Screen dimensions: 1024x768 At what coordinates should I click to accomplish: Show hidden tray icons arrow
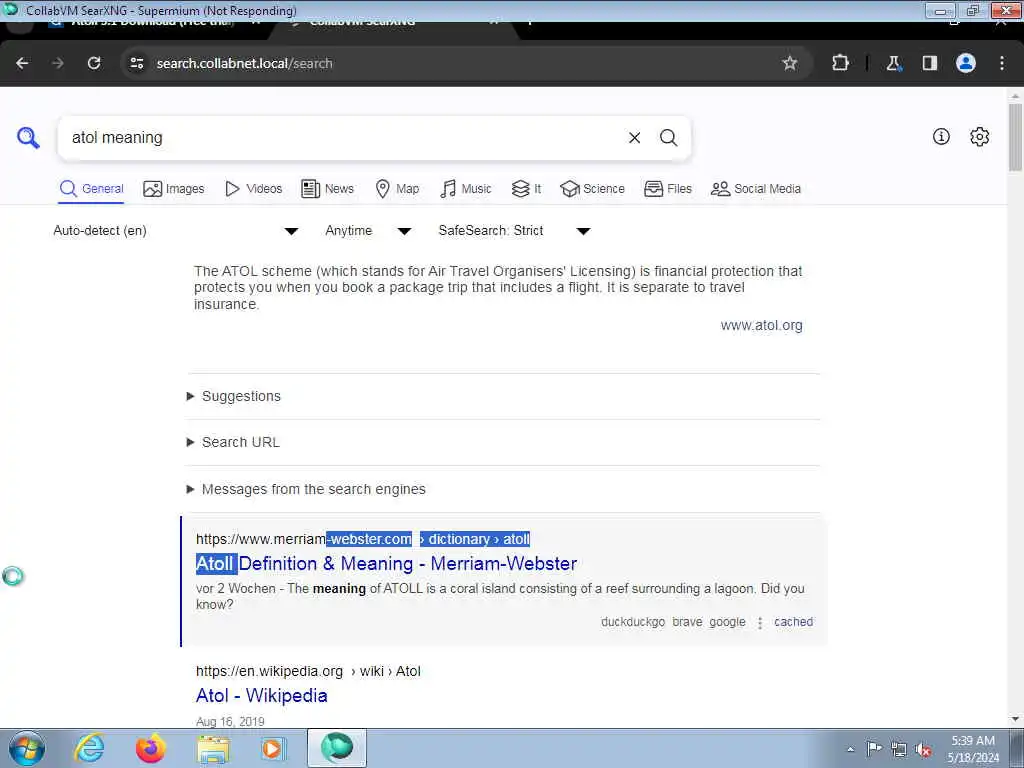(x=850, y=750)
